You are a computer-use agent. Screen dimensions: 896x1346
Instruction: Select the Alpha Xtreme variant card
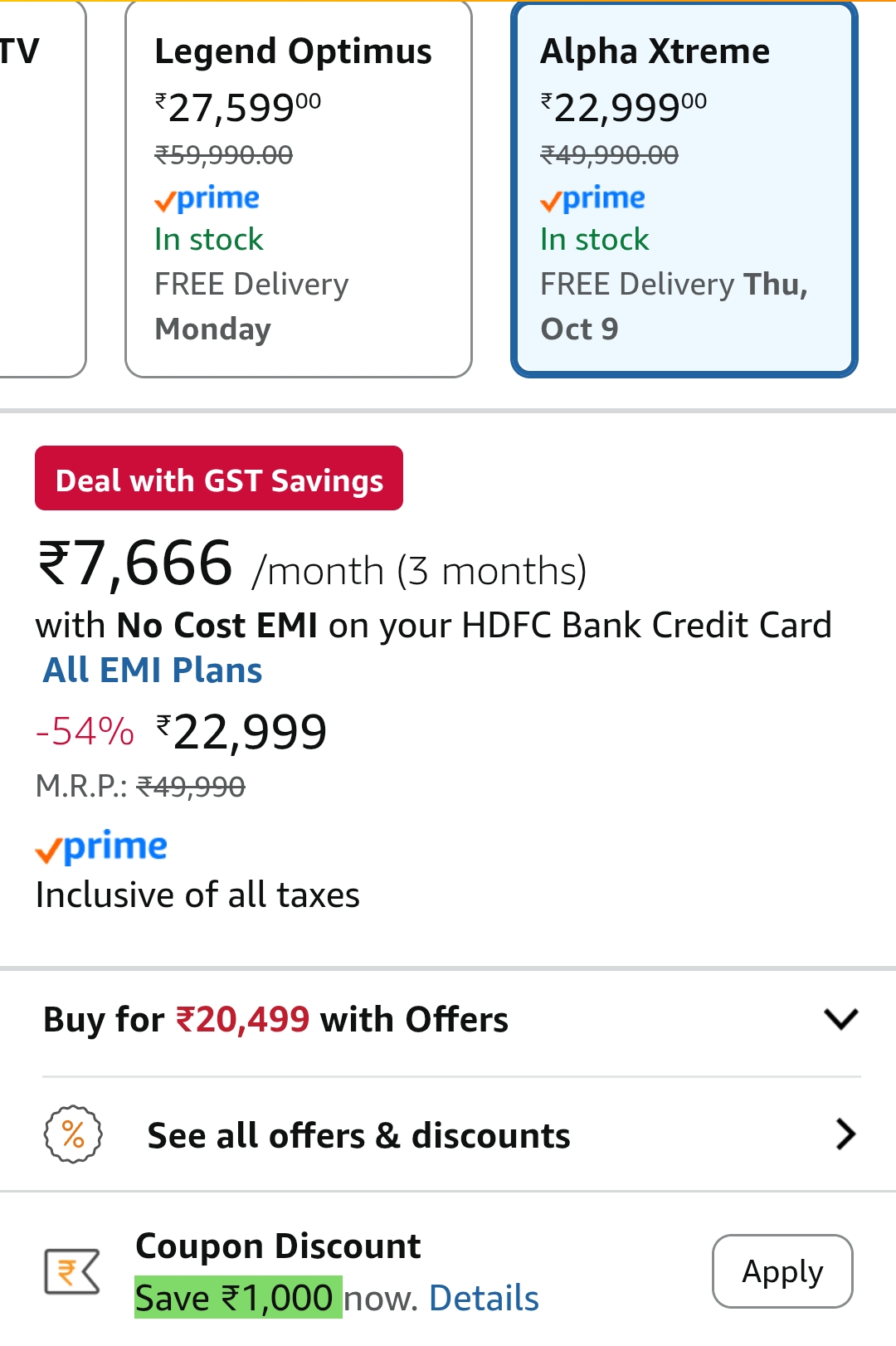point(684,189)
